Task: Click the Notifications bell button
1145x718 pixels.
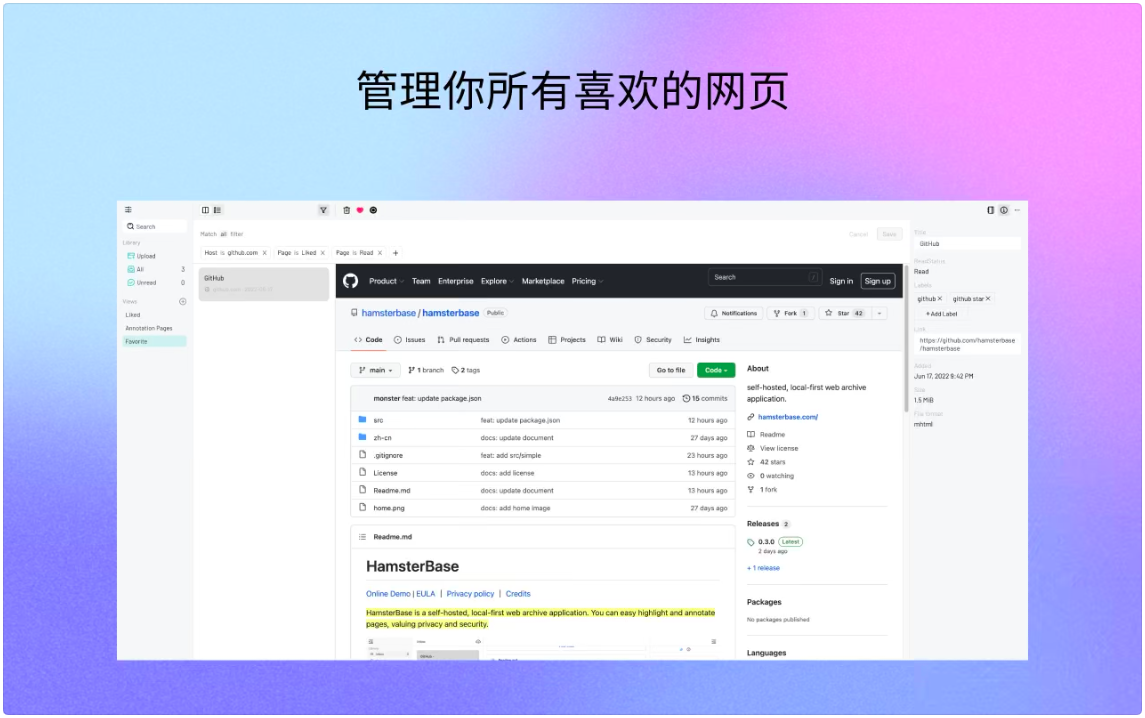Action: point(734,313)
